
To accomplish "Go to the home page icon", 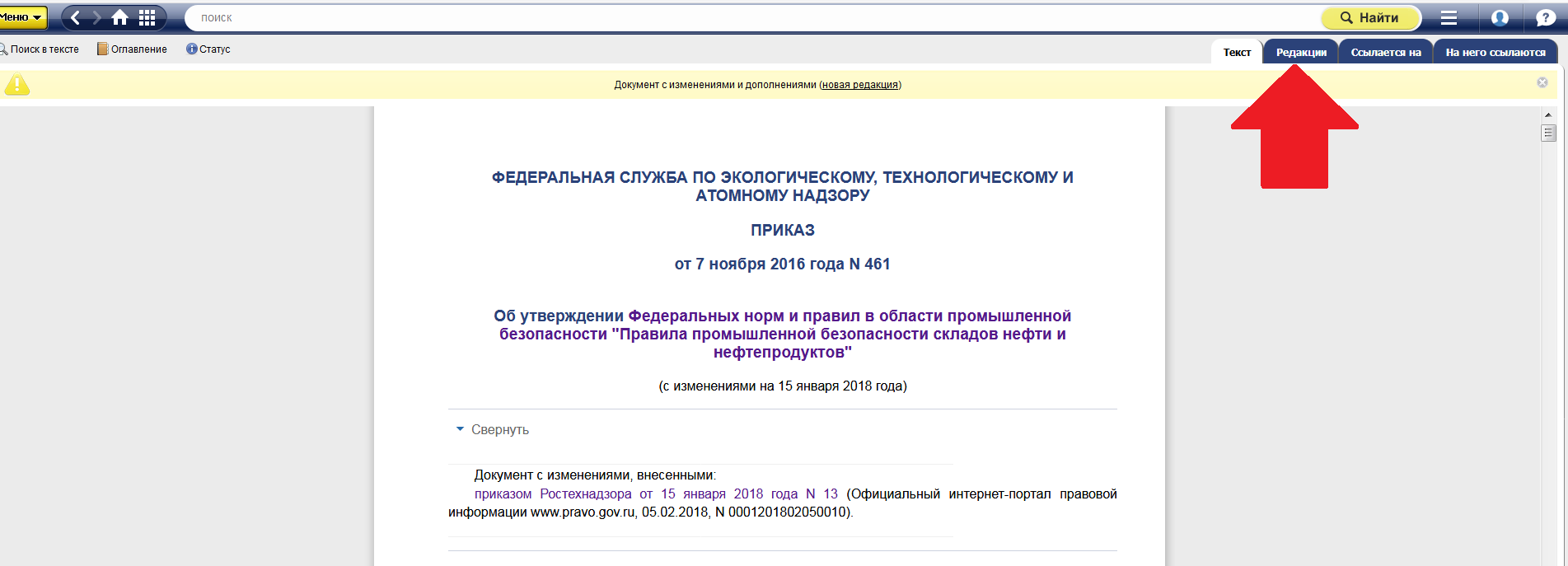I will (120, 17).
